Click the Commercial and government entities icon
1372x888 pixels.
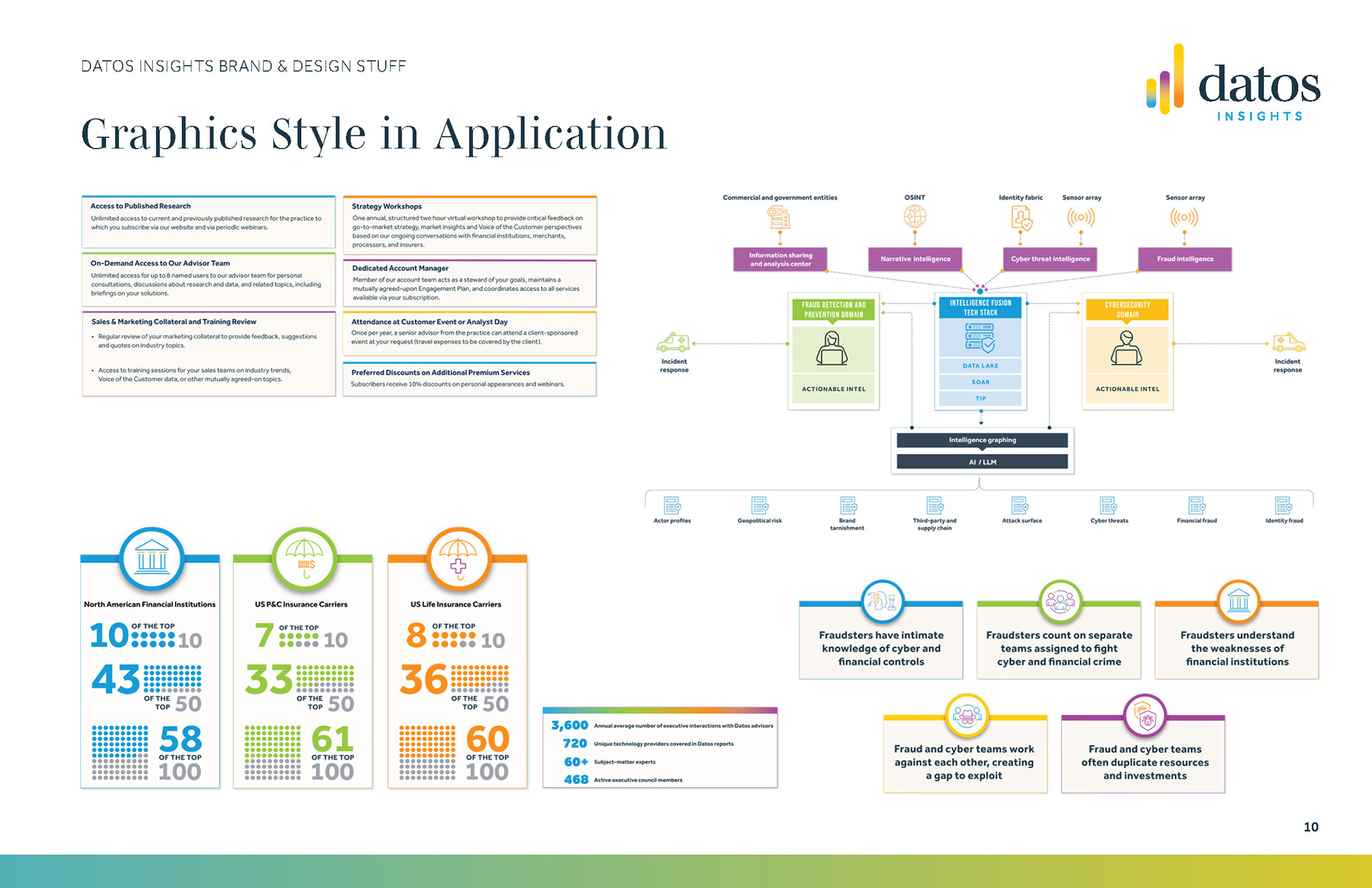click(x=779, y=217)
